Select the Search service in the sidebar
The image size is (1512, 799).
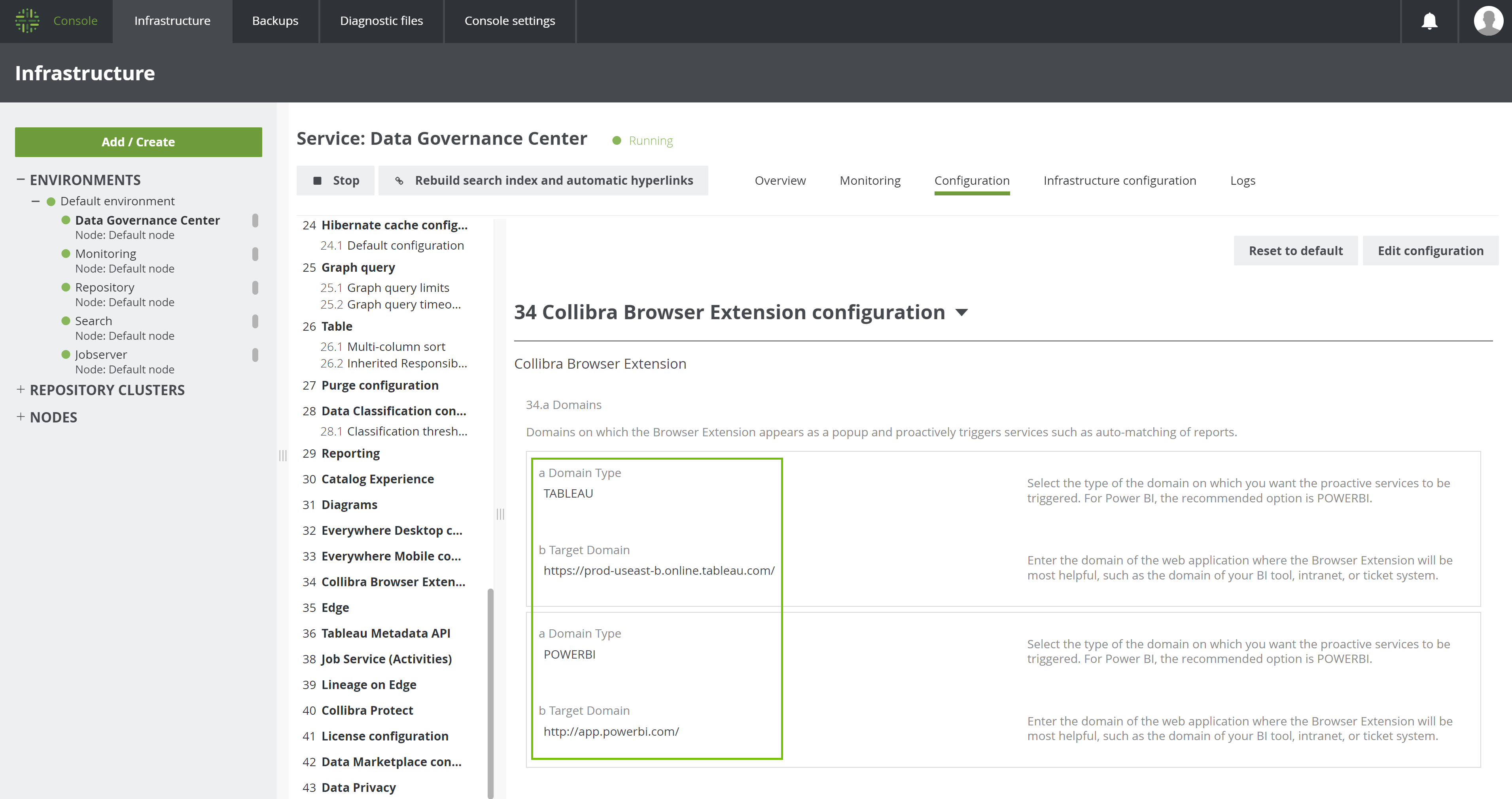click(x=93, y=320)
